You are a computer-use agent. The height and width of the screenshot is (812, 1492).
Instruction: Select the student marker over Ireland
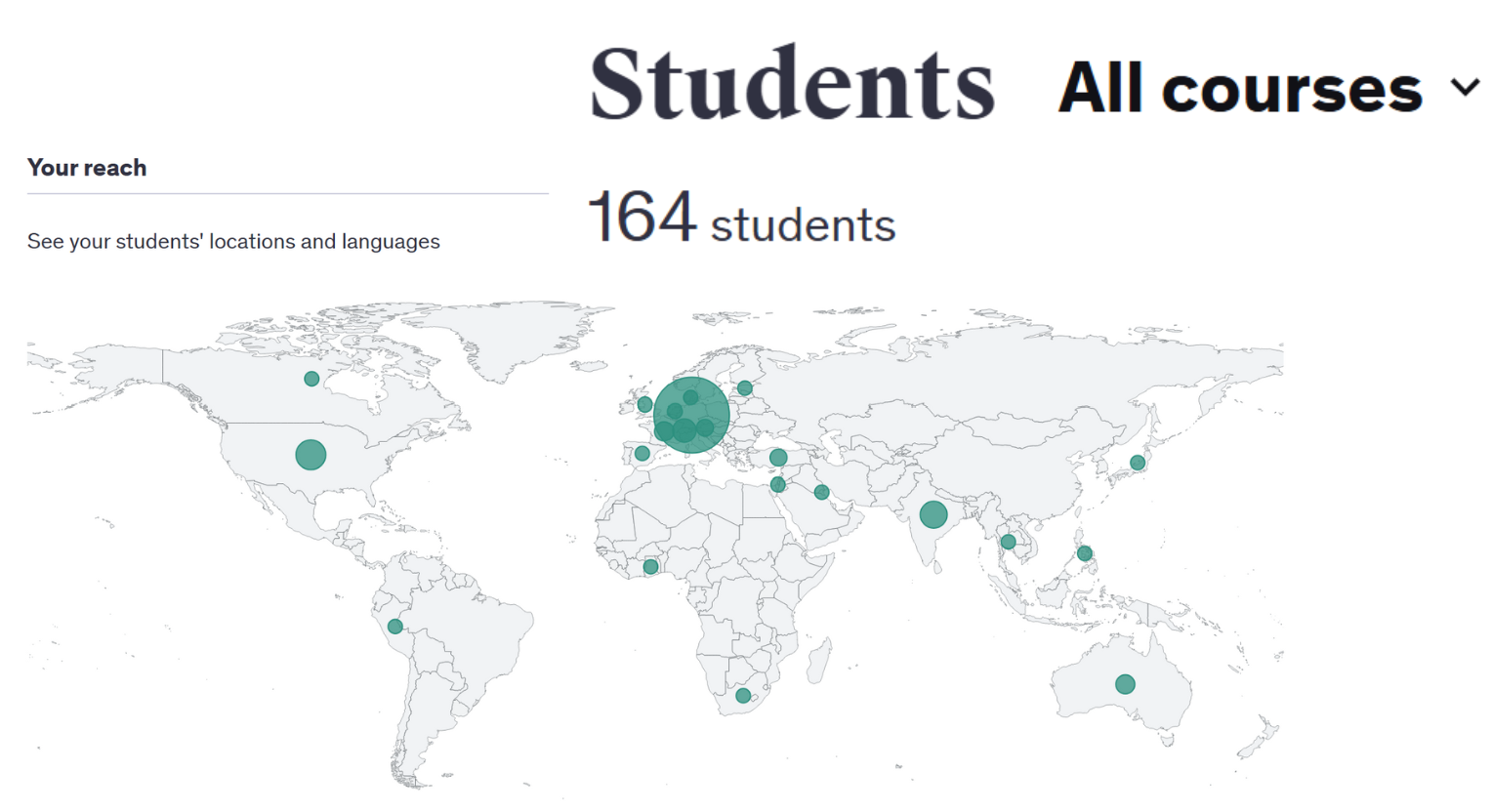644,404
